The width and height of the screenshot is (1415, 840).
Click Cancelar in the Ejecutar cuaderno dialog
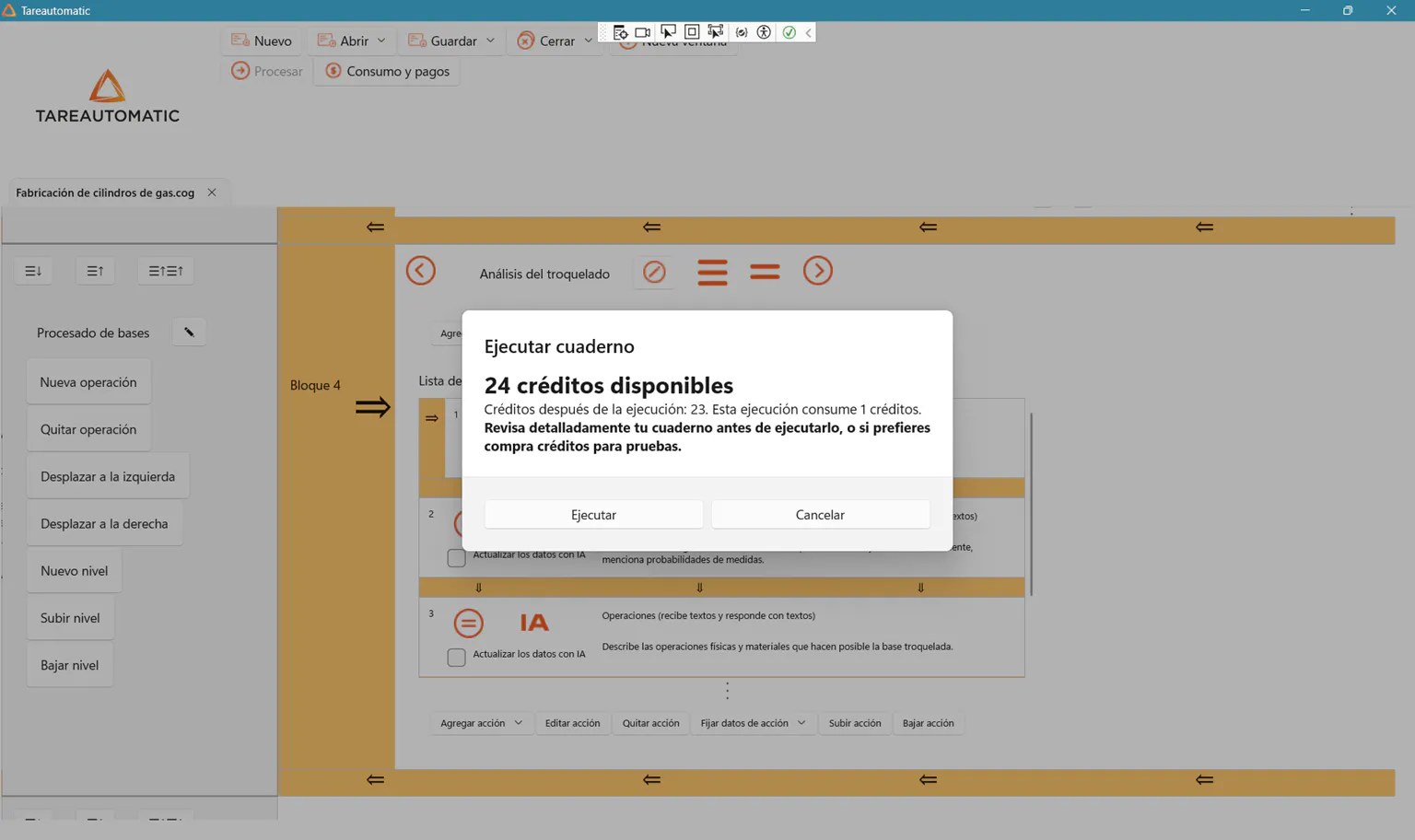point(820,515)
